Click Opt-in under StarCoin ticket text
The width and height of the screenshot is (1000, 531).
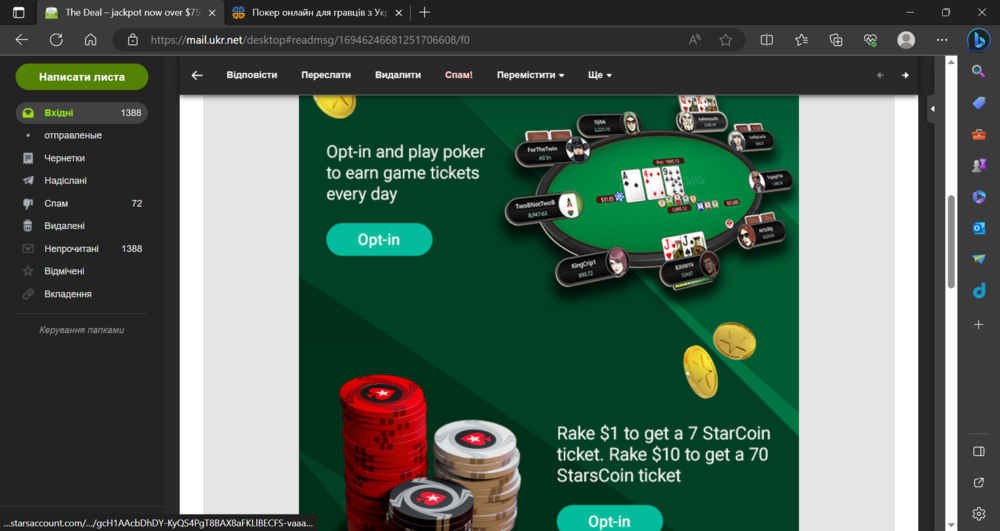click(x=609, y=520)
